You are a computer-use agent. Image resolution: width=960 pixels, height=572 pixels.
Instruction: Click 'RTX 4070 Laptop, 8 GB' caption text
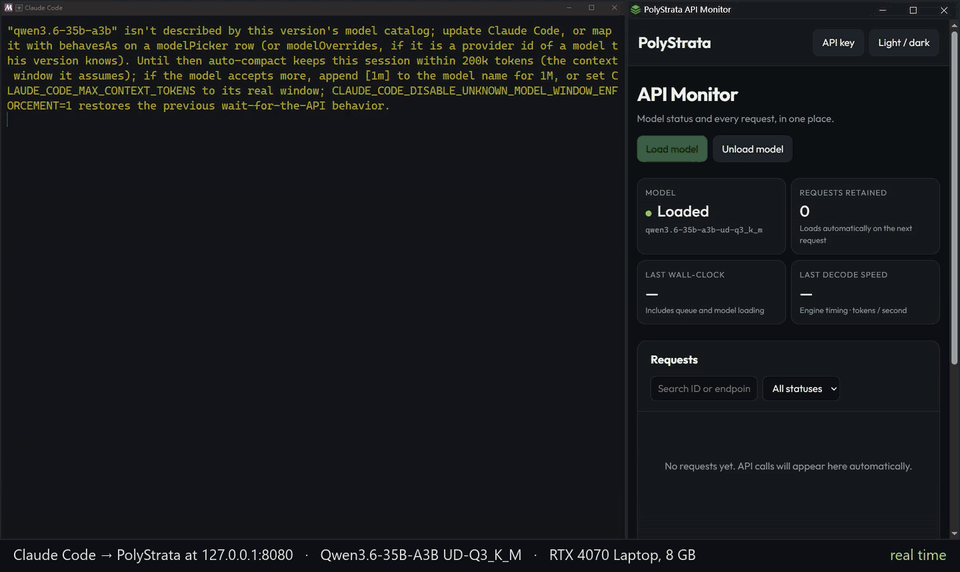point(622,555)
